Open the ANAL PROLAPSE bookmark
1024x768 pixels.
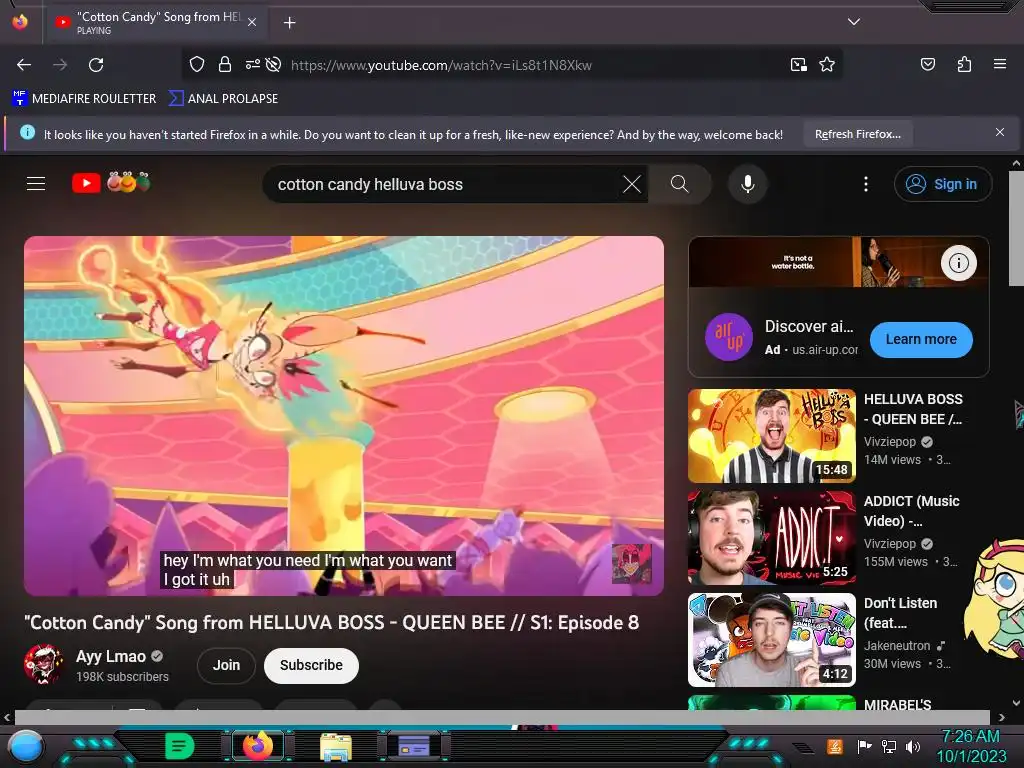pyautogui.click(x=223, y=99)
